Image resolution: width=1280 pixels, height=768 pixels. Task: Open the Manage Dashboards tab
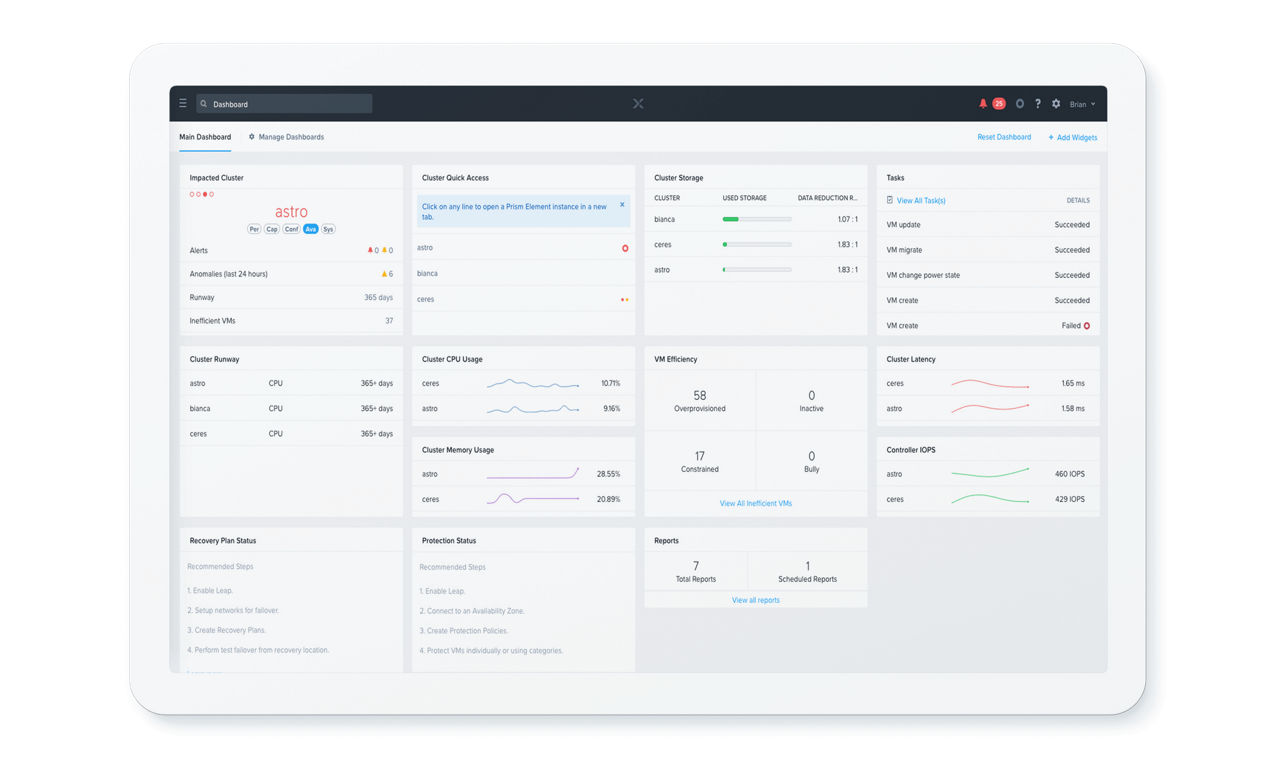click(x=286, y=137)
